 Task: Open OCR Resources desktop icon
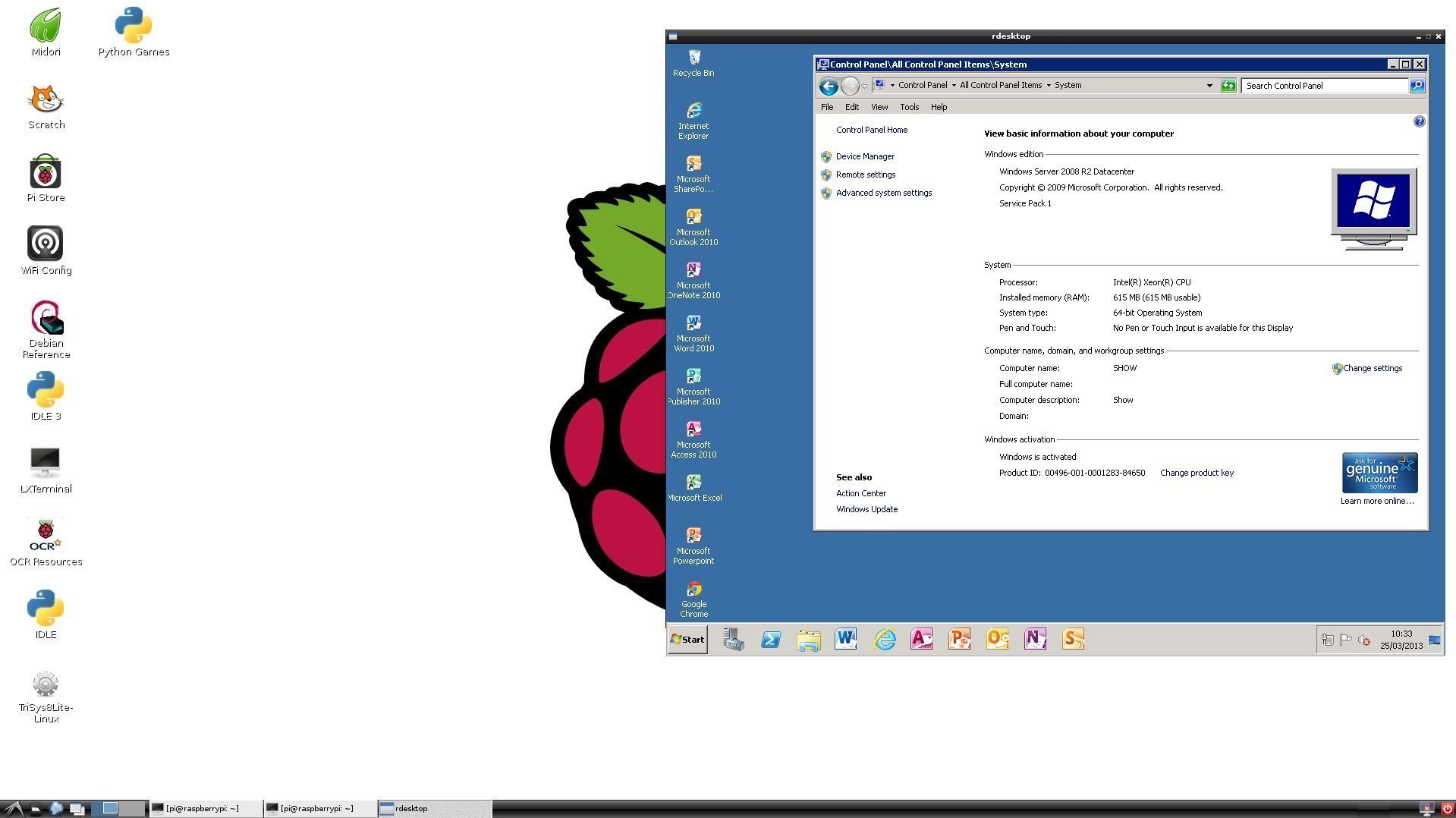[x=46, y=543]
